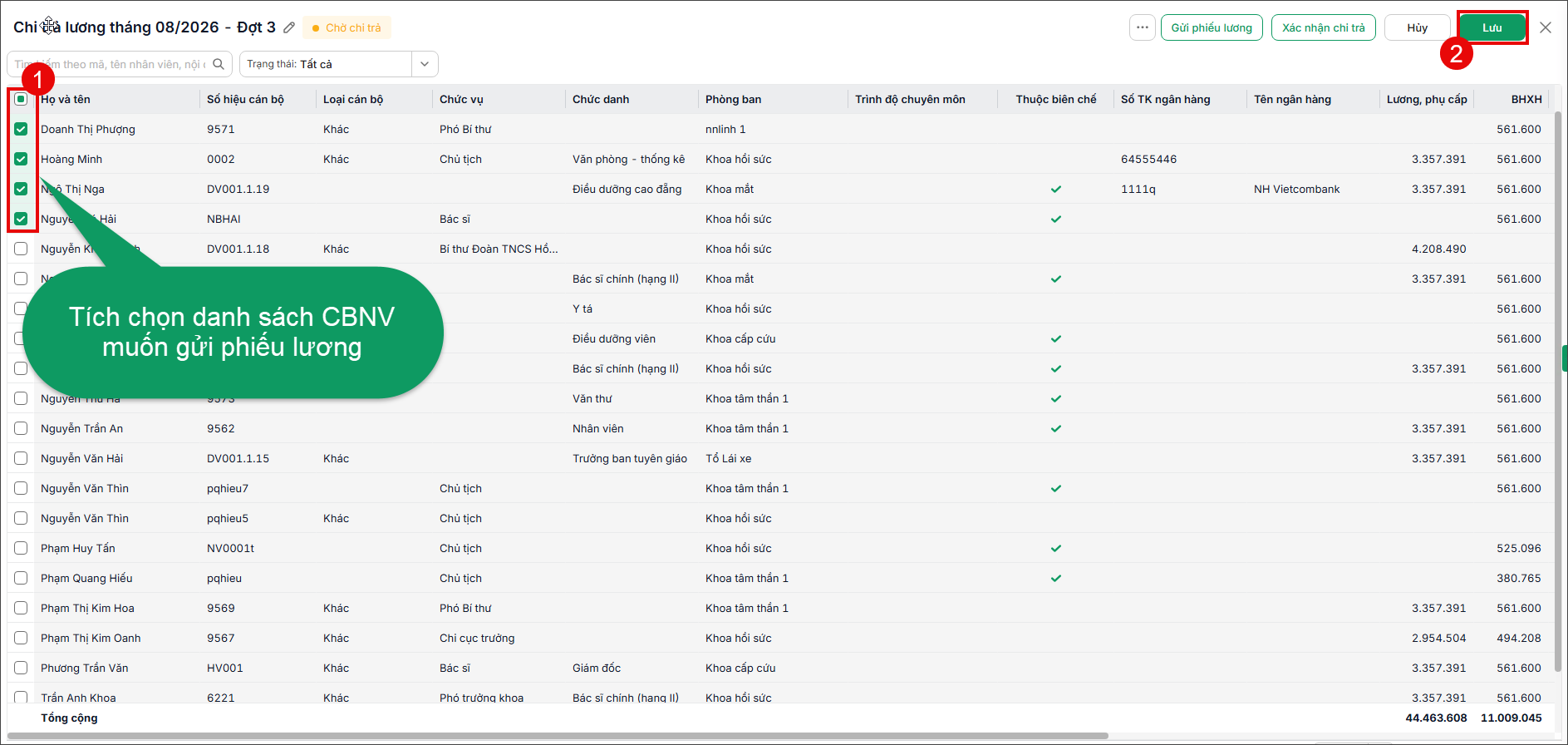The width and height of the screenshot is (1568, 745).
Task: Click the Hủy cancel button
Action: (1418, 27)
